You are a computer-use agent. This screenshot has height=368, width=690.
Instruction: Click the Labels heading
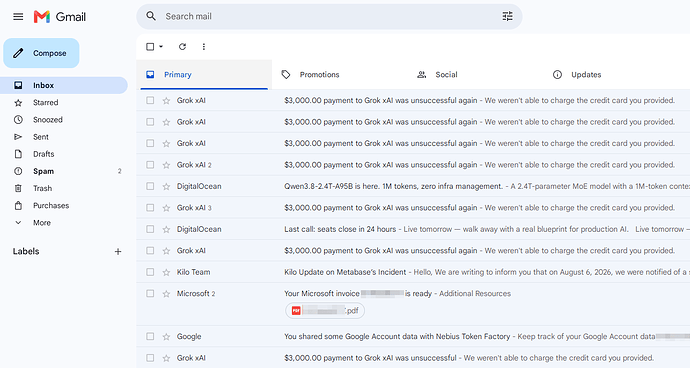pyautogui.click(x=26, y=251)
